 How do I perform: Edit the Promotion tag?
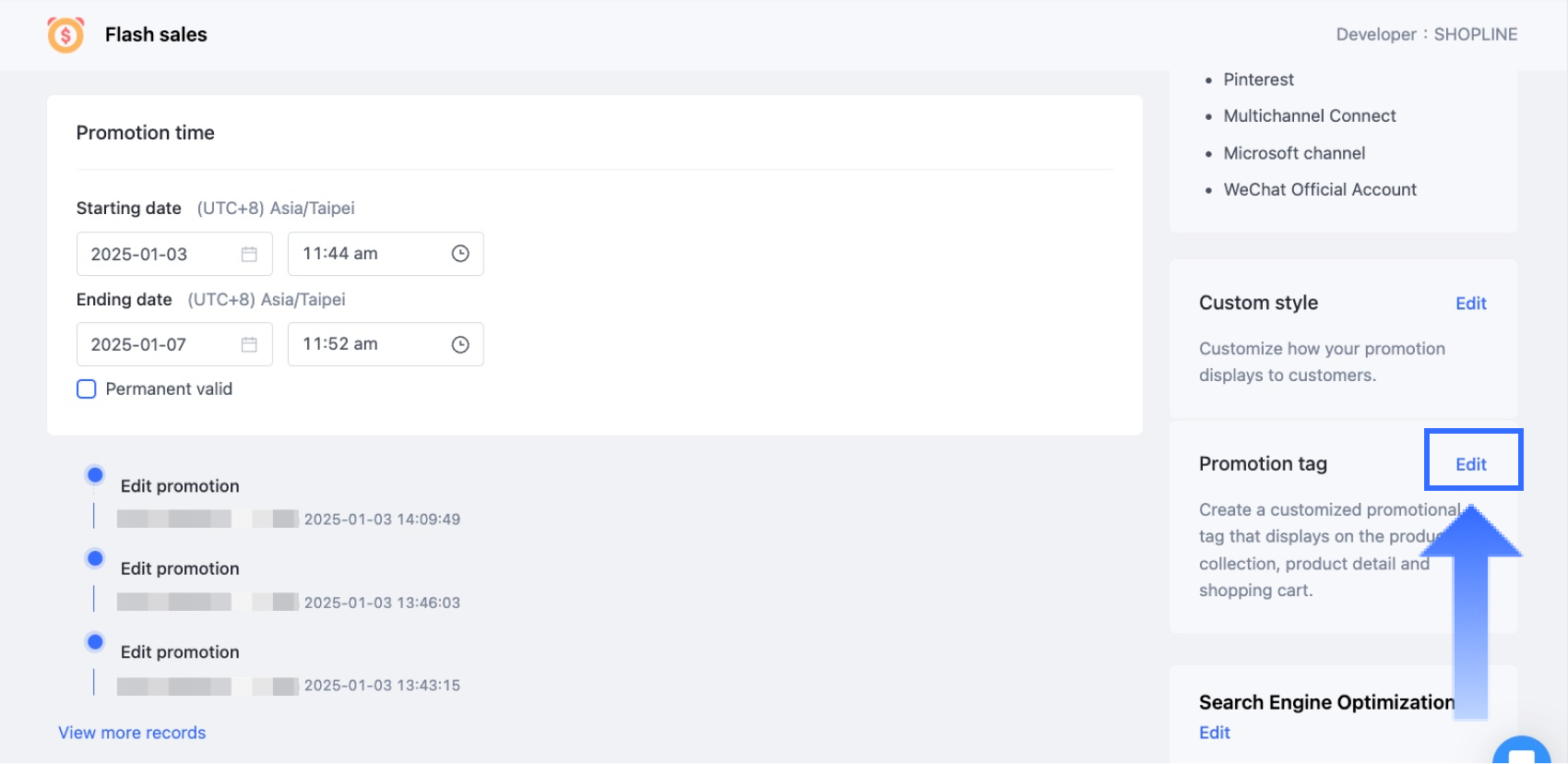pyautogui.click(x=1470, y=464)
